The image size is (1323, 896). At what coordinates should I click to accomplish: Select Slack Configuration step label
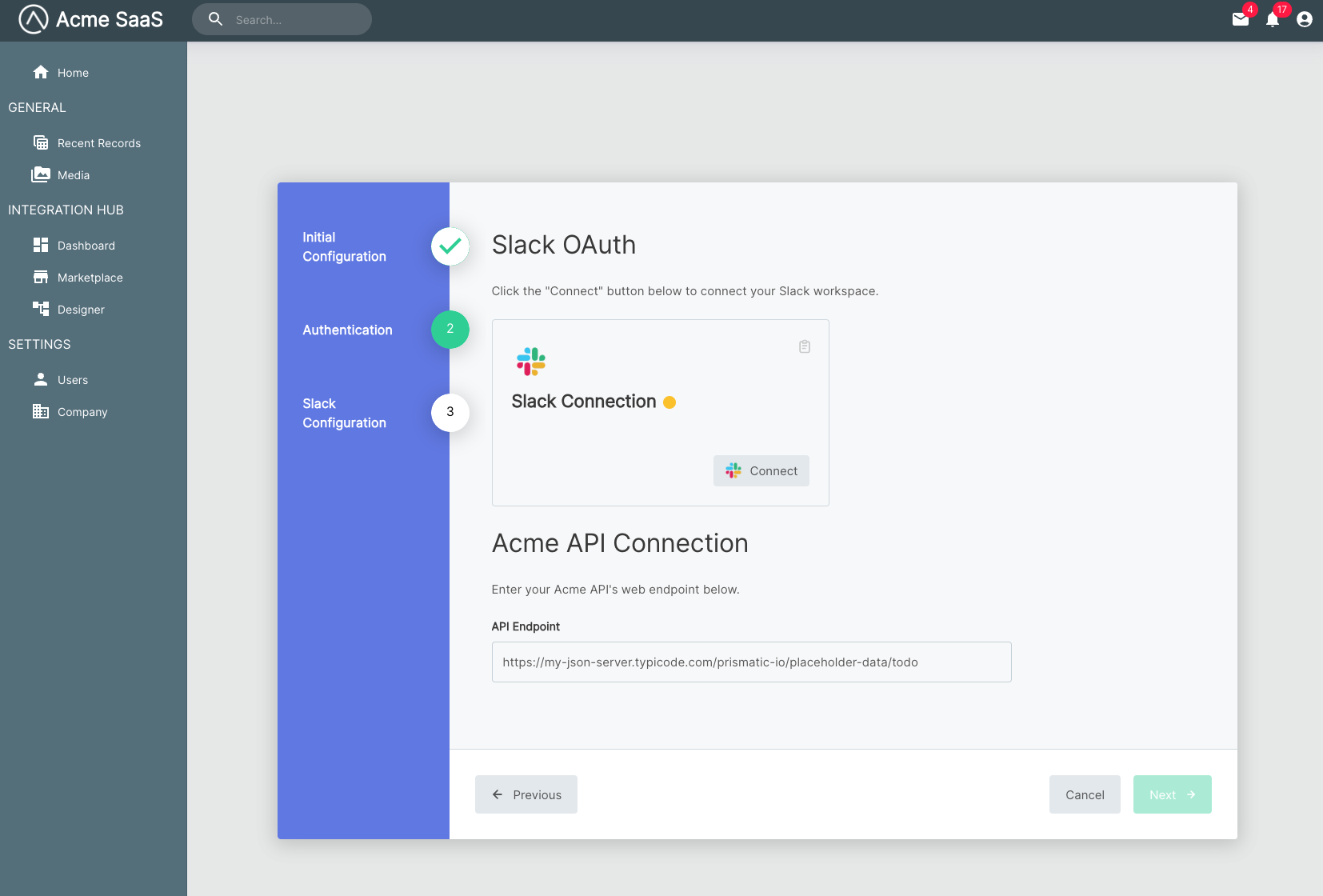[x=344, y=413]
